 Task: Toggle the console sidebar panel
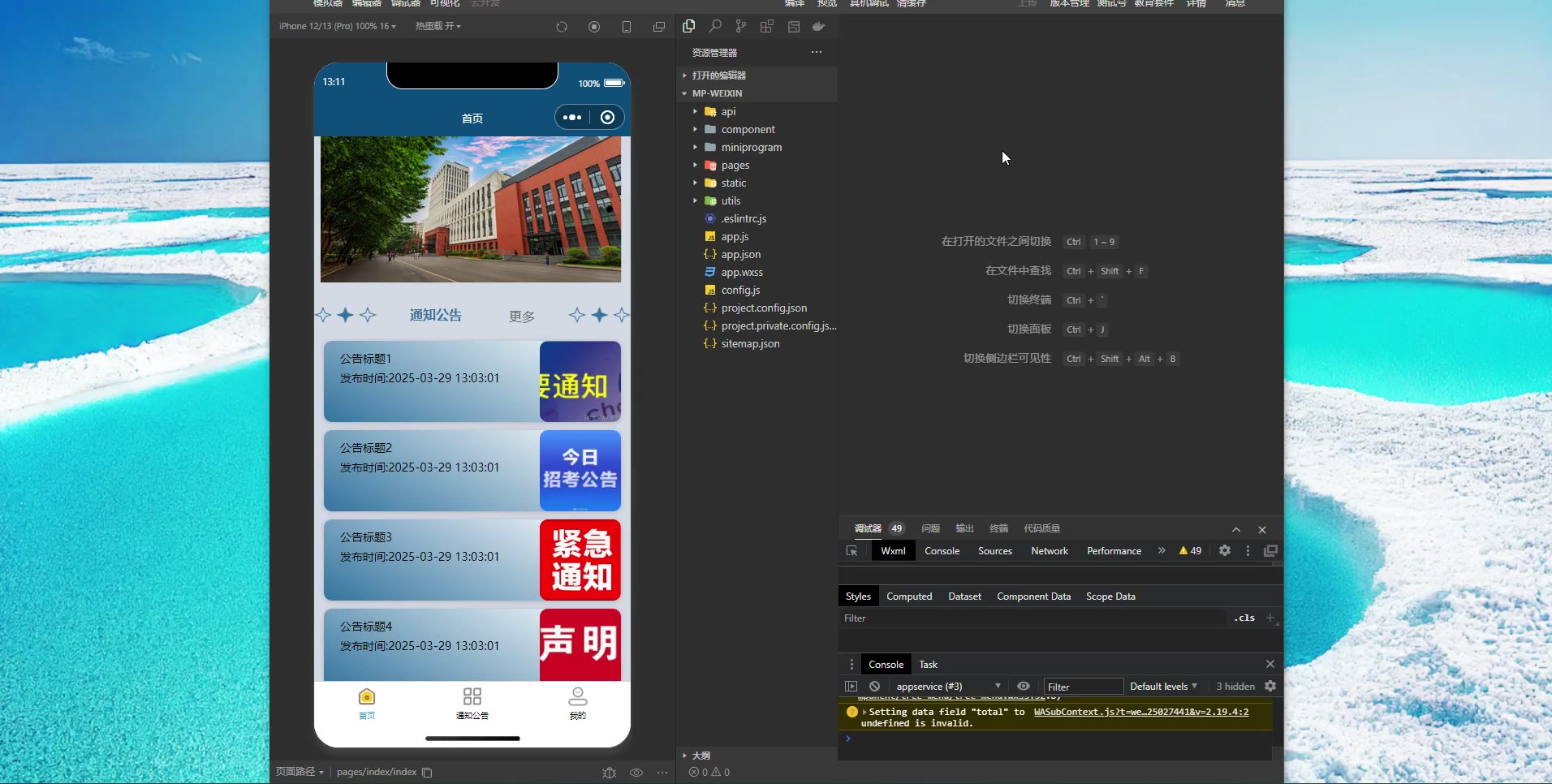pyautogui.click(x=851, y=686)
